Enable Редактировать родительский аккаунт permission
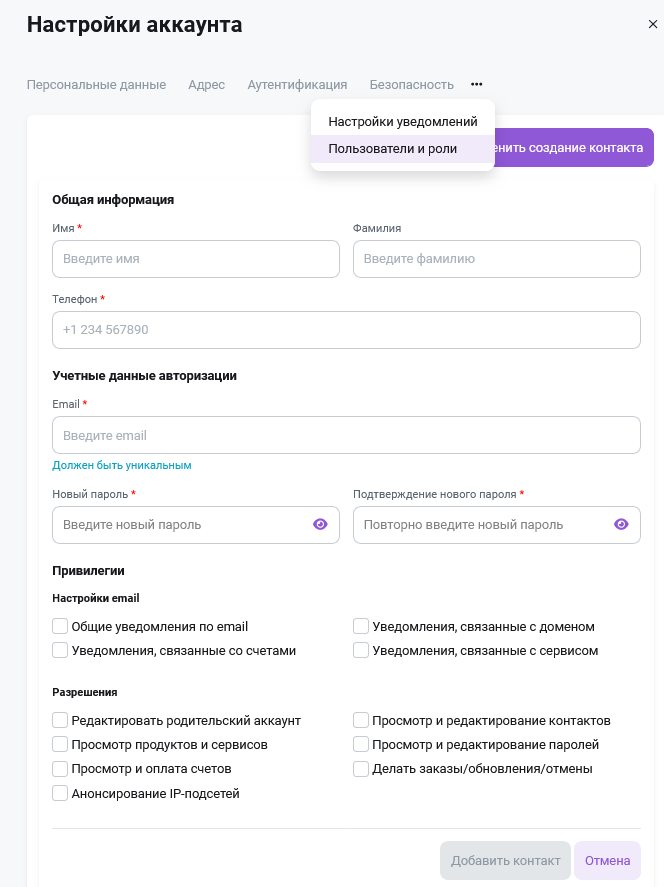This screenshot has height=887, width=664. [60, 720]
